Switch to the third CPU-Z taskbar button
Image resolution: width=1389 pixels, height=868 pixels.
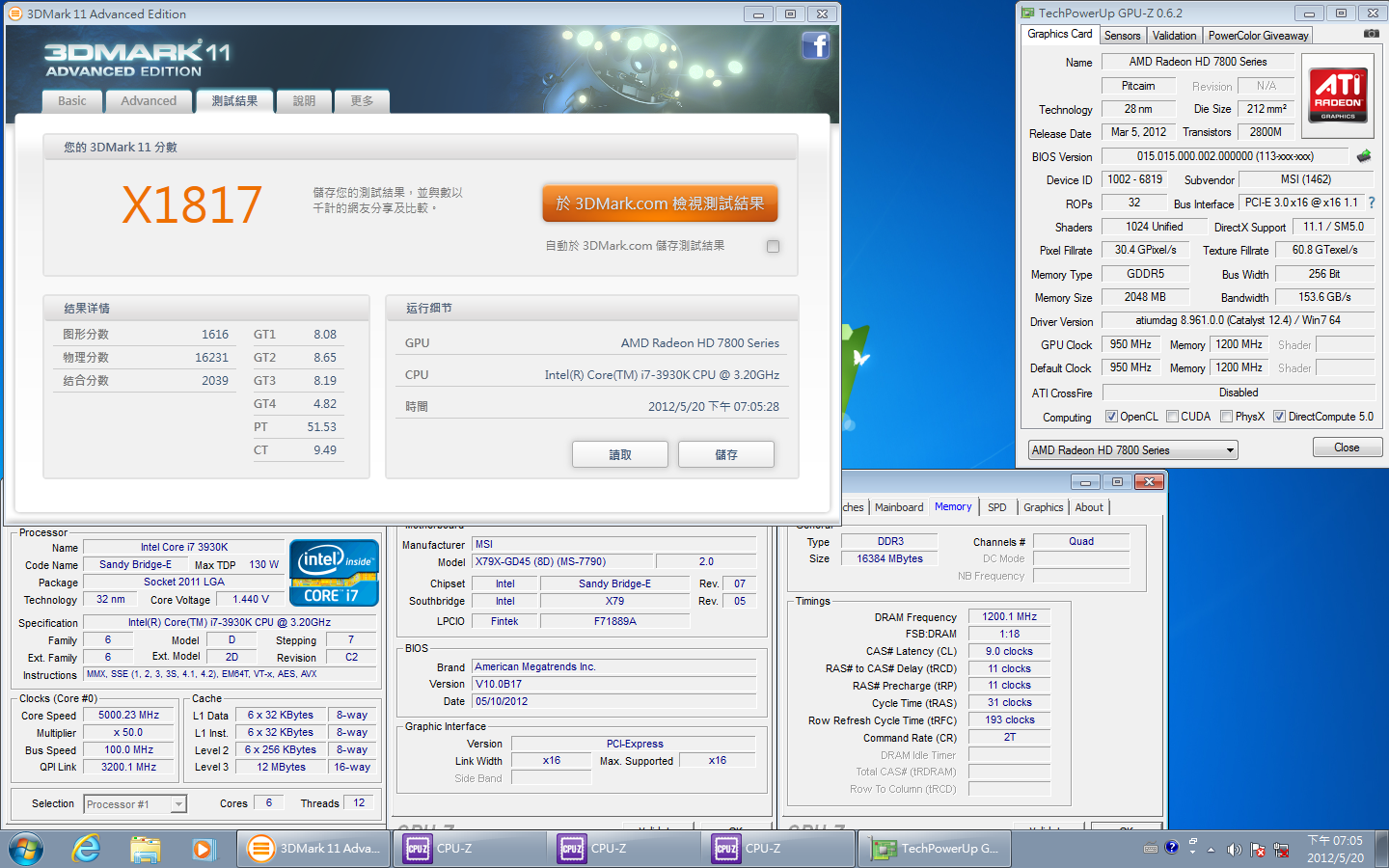coord(778,849)
